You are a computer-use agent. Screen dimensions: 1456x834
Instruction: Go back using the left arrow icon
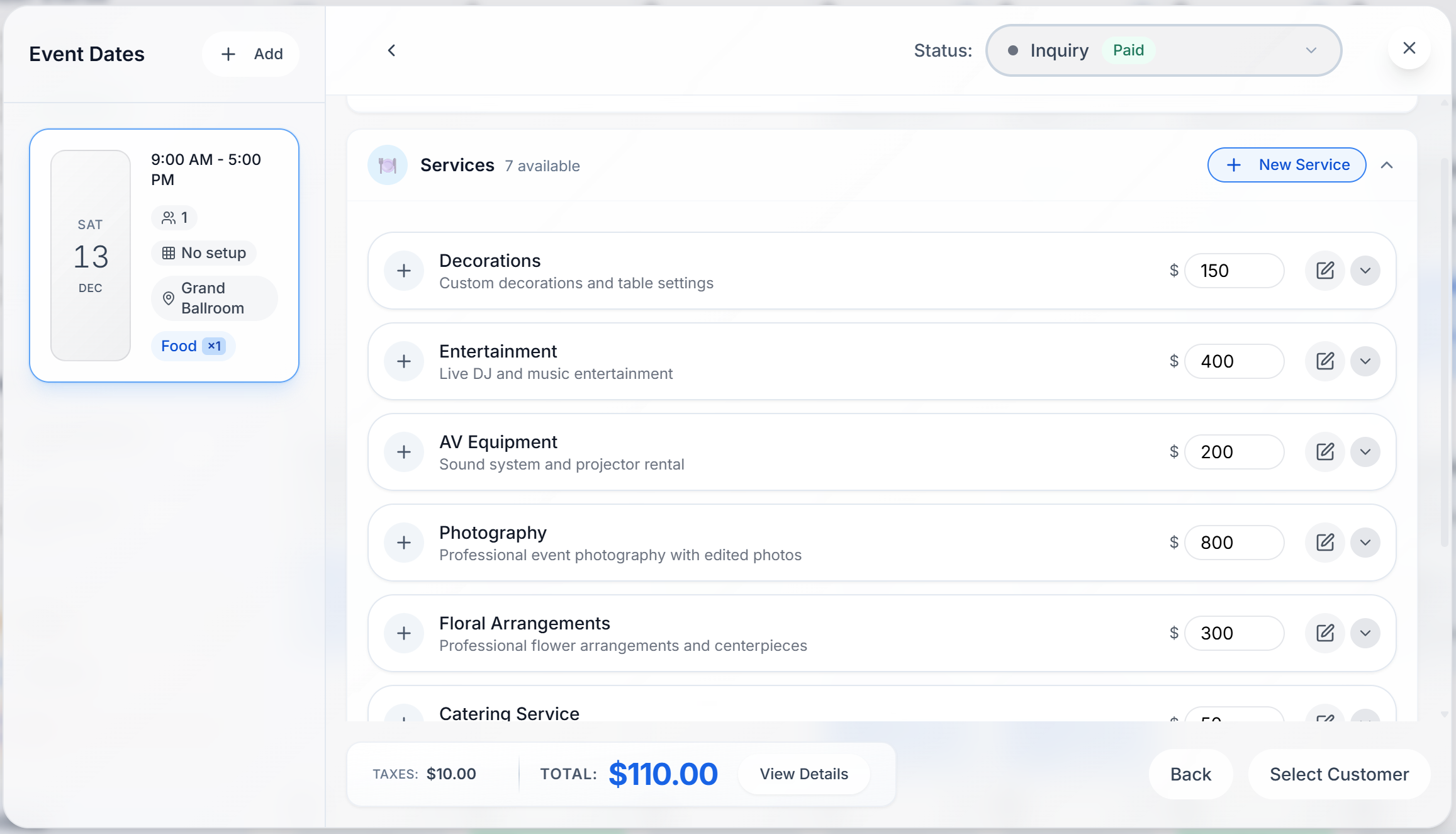click(391, 50)
